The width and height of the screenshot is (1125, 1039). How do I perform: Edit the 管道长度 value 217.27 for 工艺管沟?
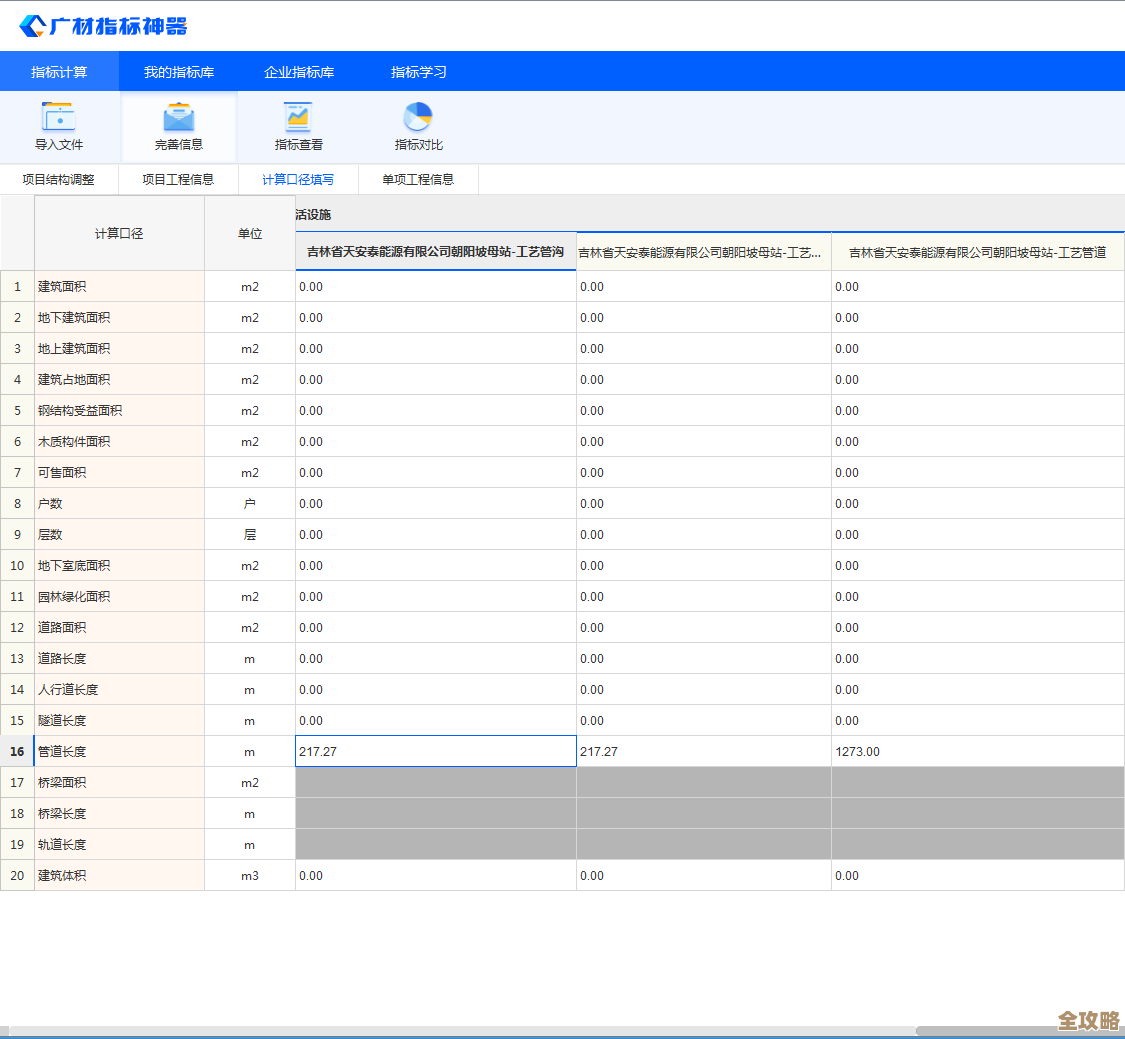point(435,750)
